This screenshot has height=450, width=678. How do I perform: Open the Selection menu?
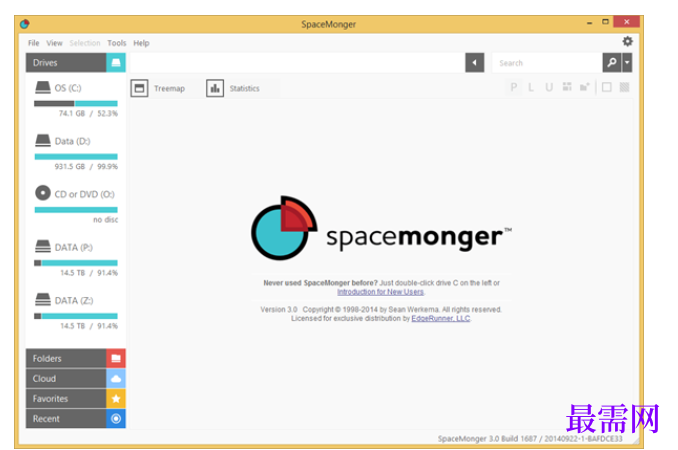coord(85,43)
